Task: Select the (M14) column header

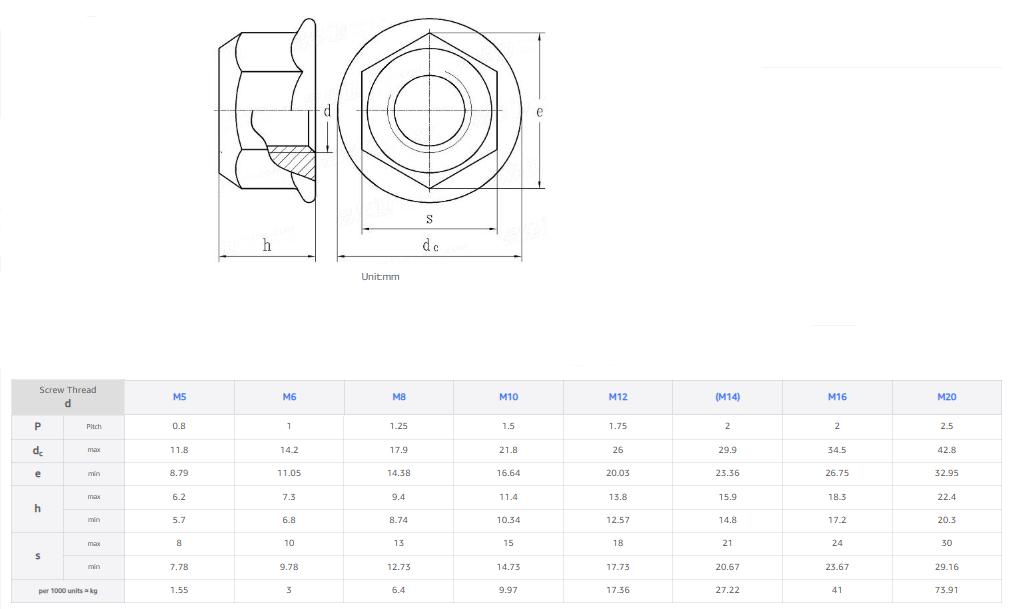Action: pyautogui.click(x=727, y=397)
